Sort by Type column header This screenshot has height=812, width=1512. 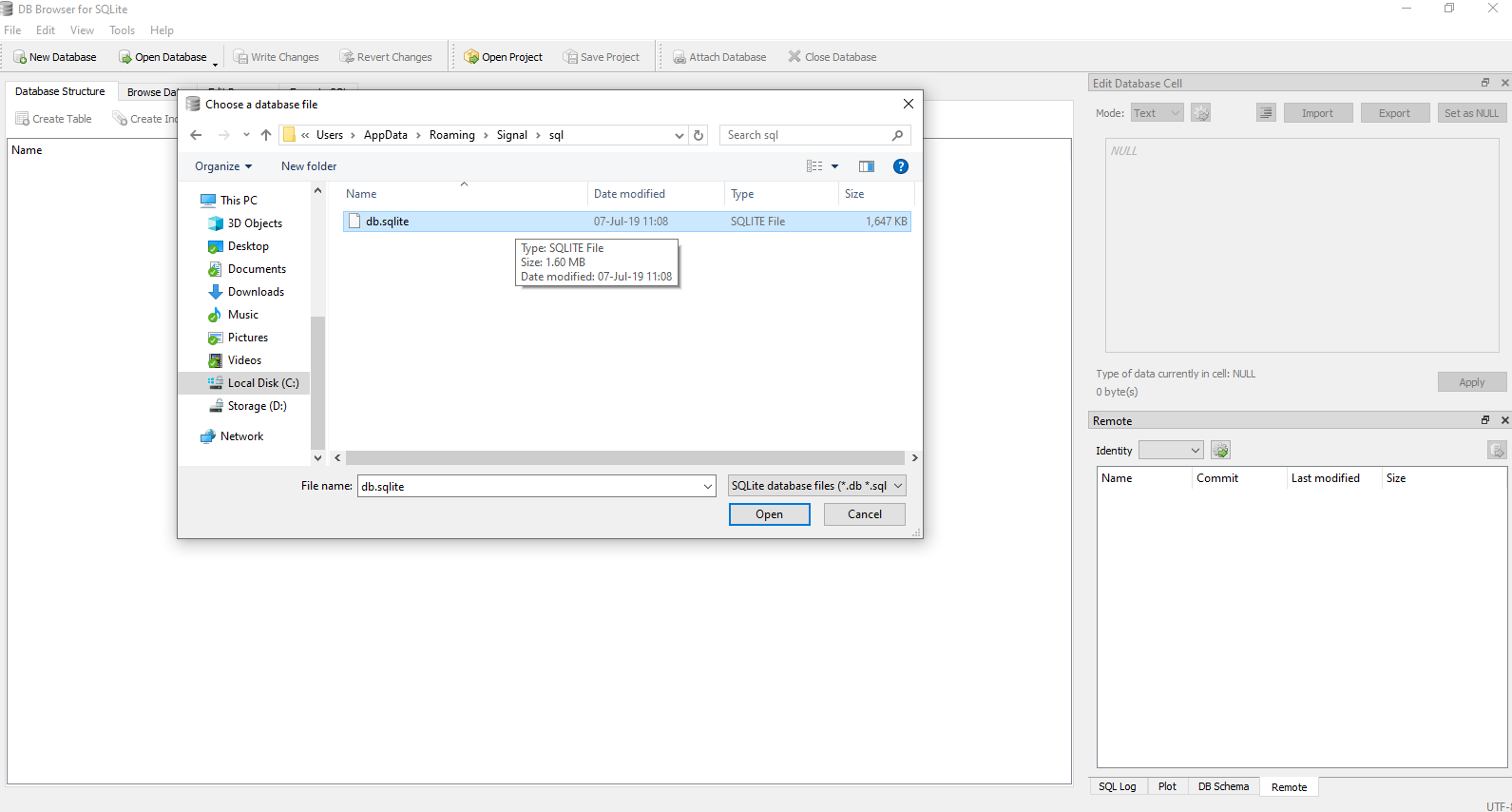coord(781,194)
